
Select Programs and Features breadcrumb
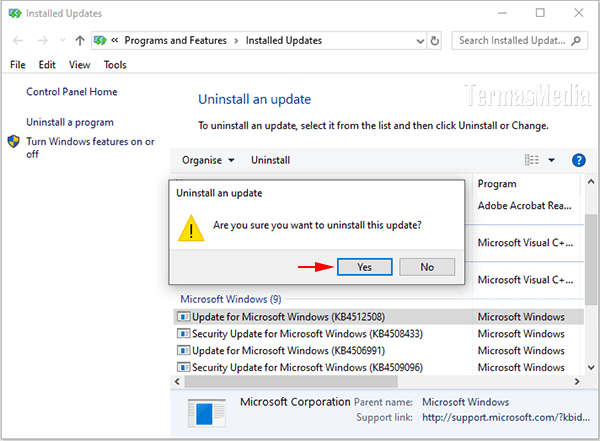pyautogui.click(x=175, y=41)
